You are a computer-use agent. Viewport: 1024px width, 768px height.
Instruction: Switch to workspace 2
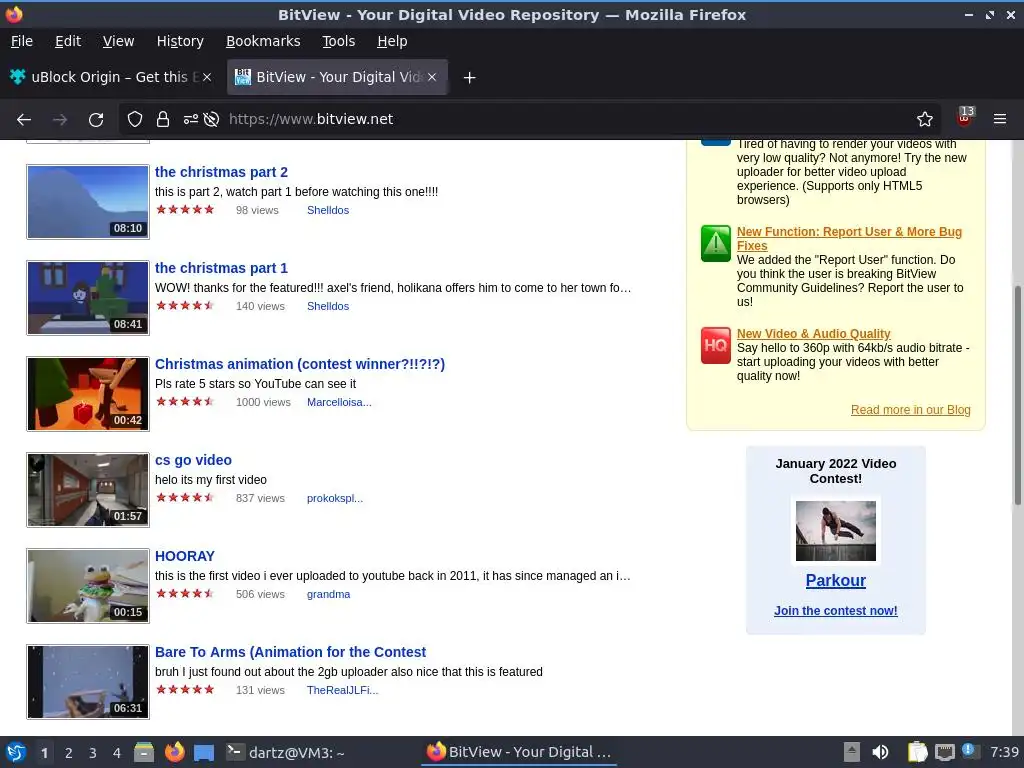69,753
